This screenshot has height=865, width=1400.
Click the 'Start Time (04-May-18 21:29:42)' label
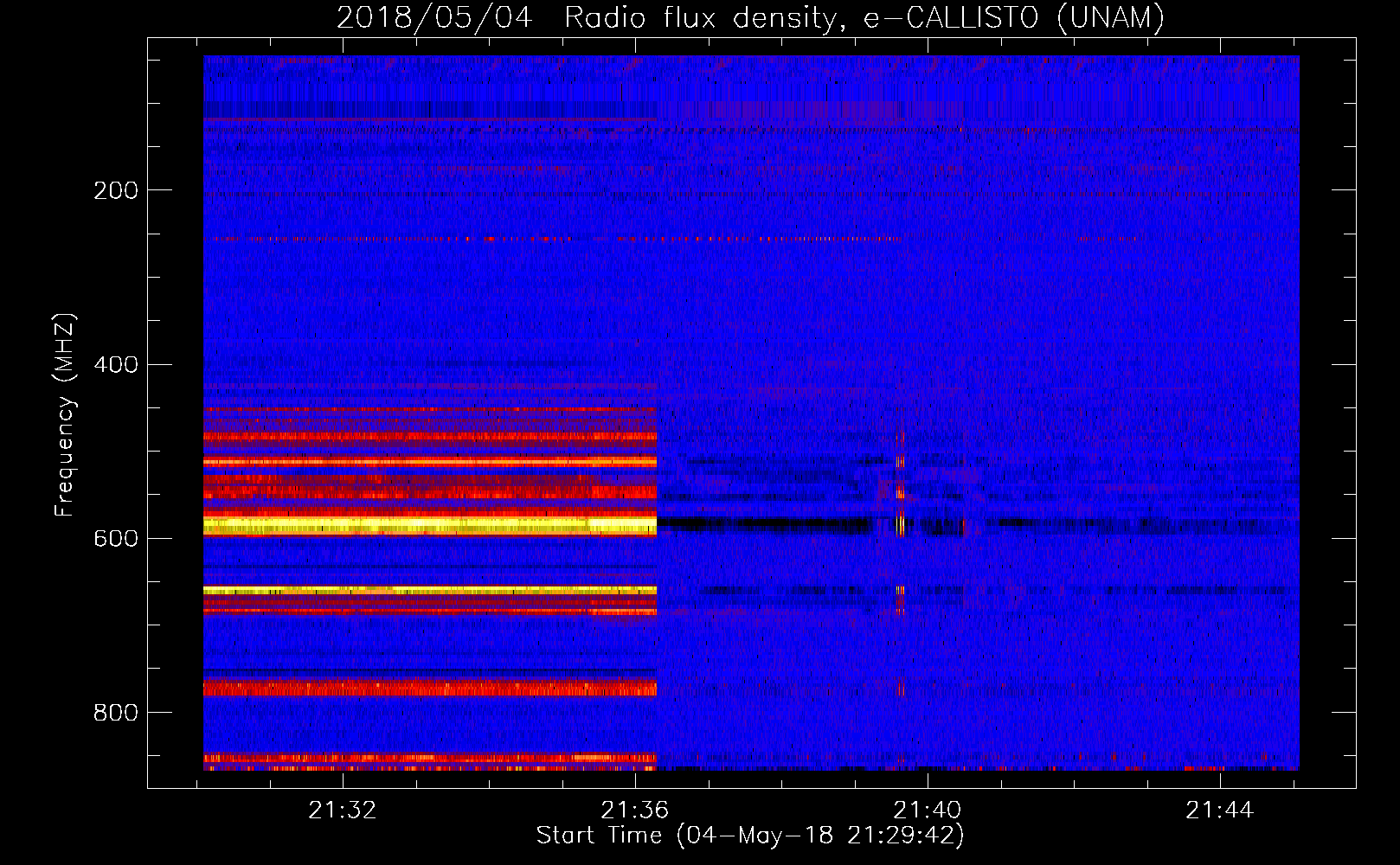point(750,836)
